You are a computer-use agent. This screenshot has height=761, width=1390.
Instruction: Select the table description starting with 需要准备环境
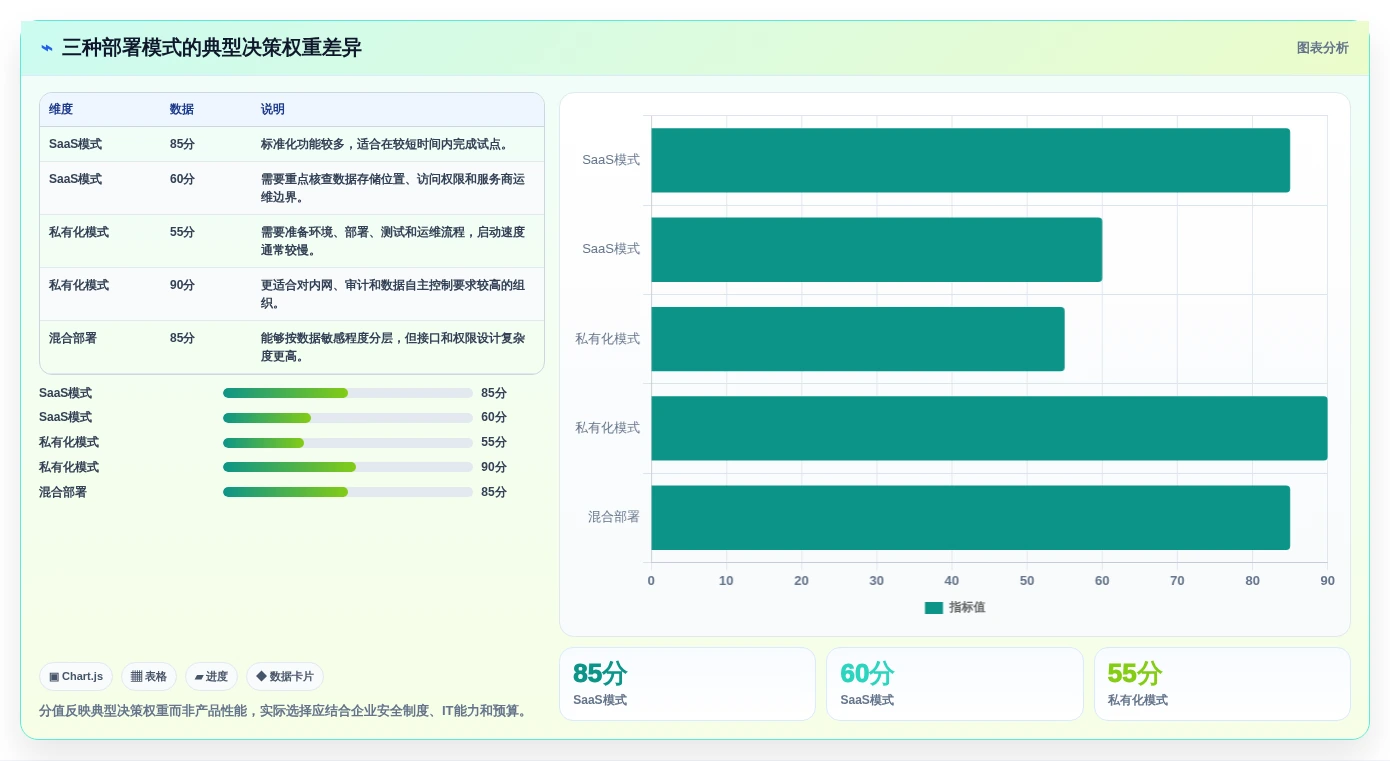click(393, 241)
